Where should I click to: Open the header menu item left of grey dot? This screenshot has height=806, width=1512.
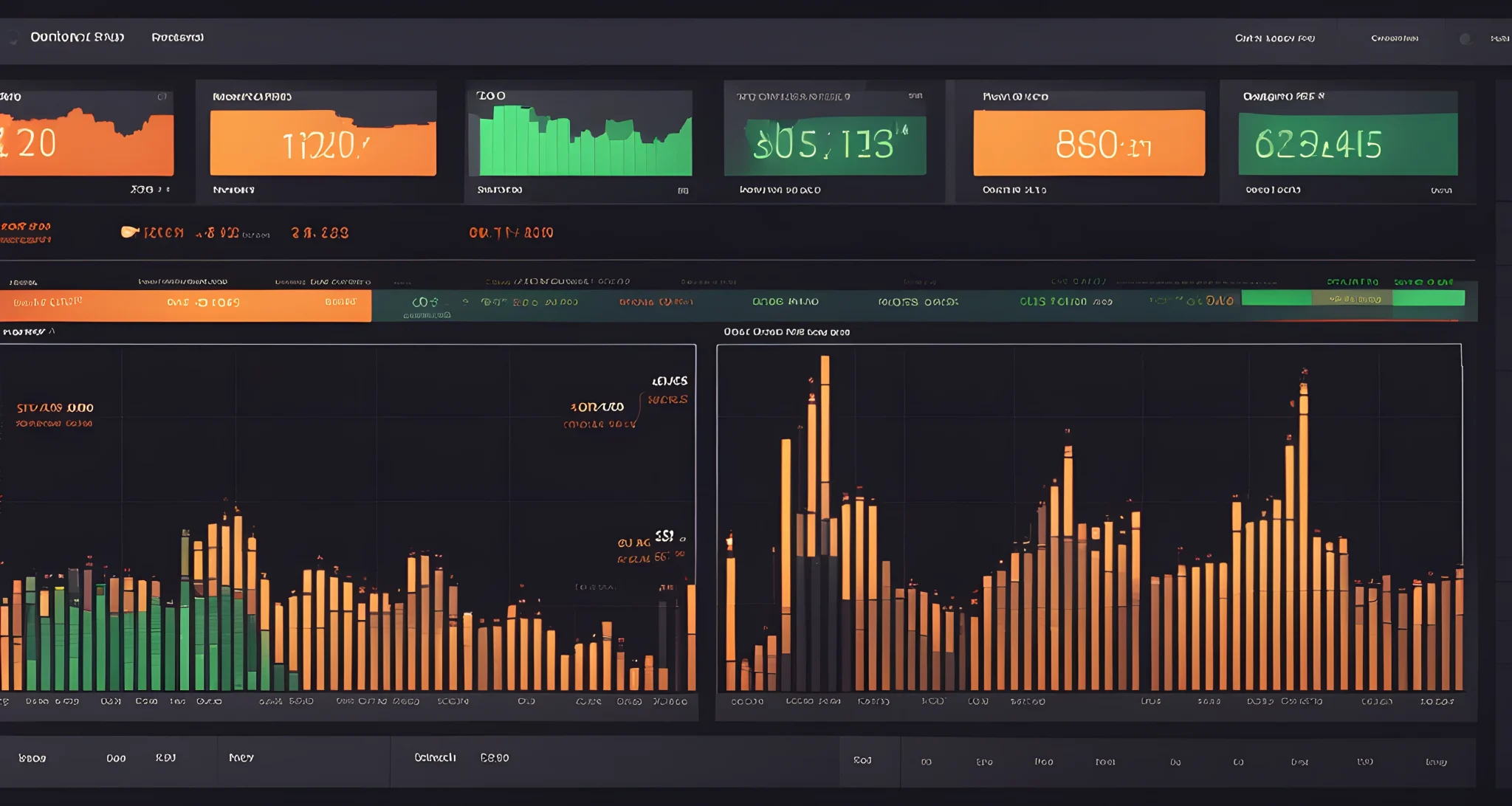point(1395,38)
